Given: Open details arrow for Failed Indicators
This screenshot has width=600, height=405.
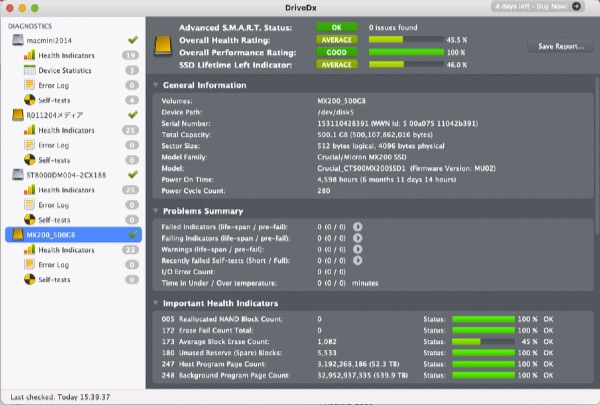Looking at the screenshot, I should pyautogui.click(x=357, y=227).
